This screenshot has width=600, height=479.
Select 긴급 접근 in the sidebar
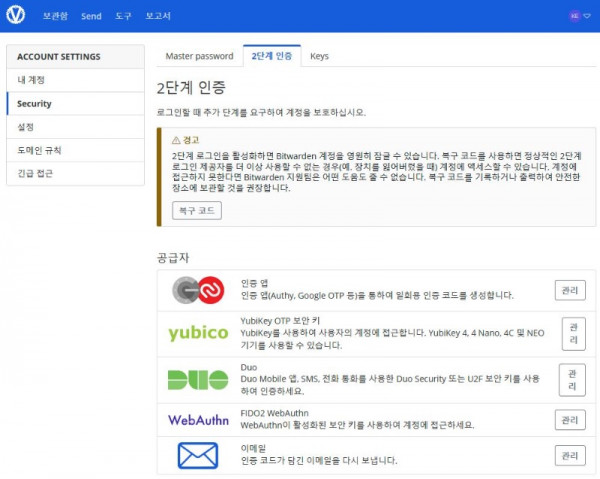tap(35, 173)
